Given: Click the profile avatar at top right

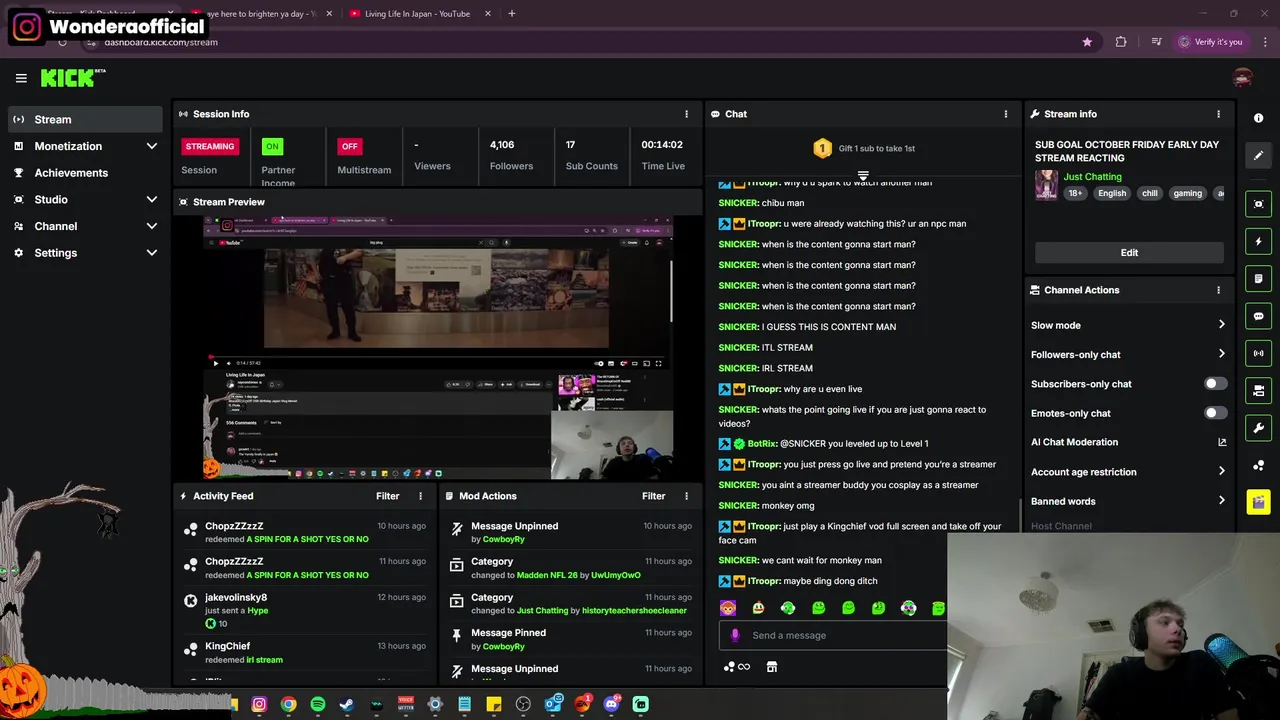Looking at the screenshot, I should [1243, 78].
